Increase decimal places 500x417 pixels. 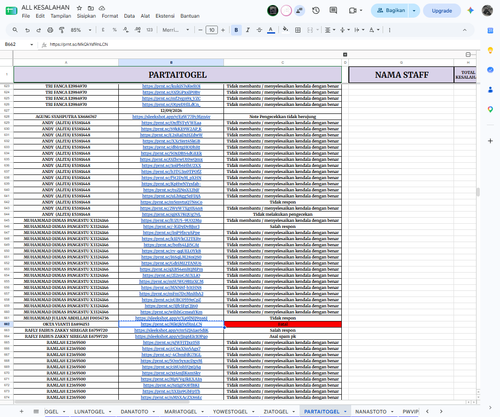(x=137, y=30)
